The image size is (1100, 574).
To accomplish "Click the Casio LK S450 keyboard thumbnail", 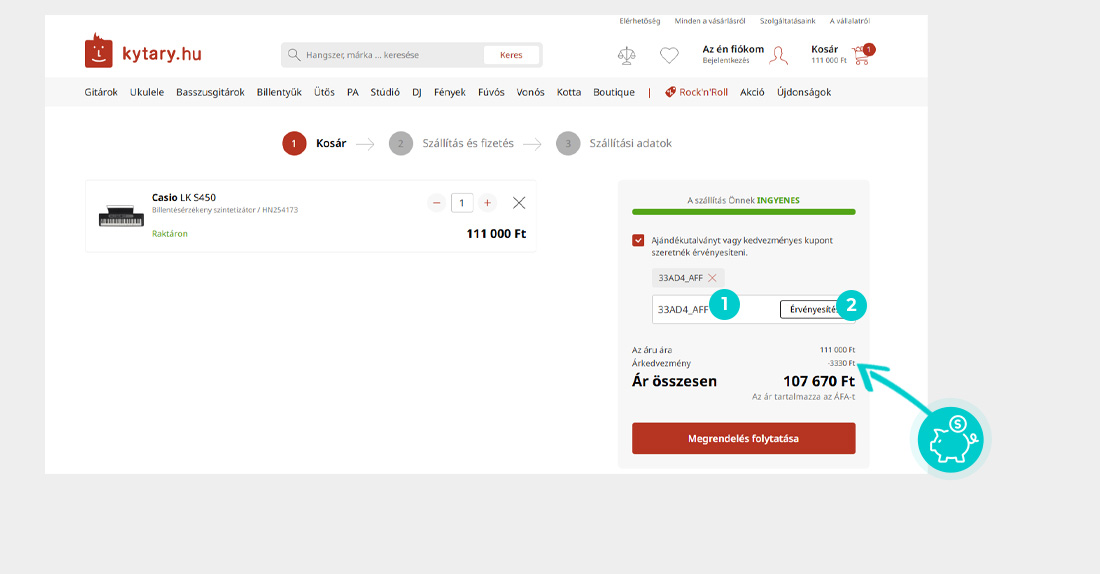I will point(121,216).
